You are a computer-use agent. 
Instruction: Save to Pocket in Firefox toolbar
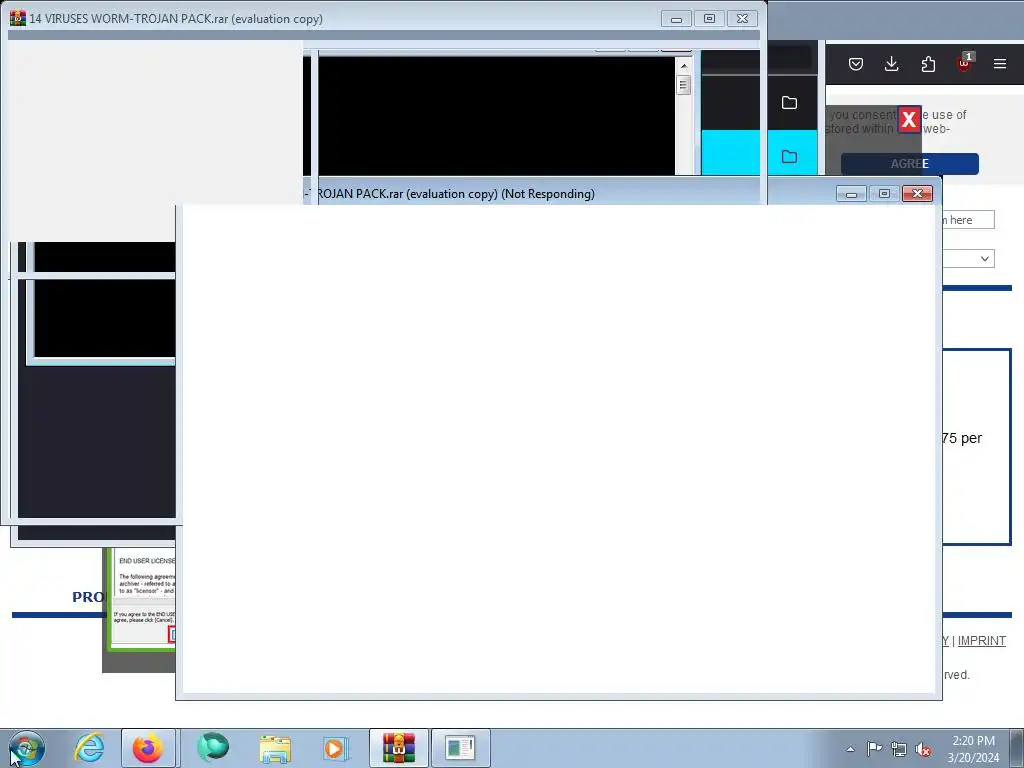[856, 64]
